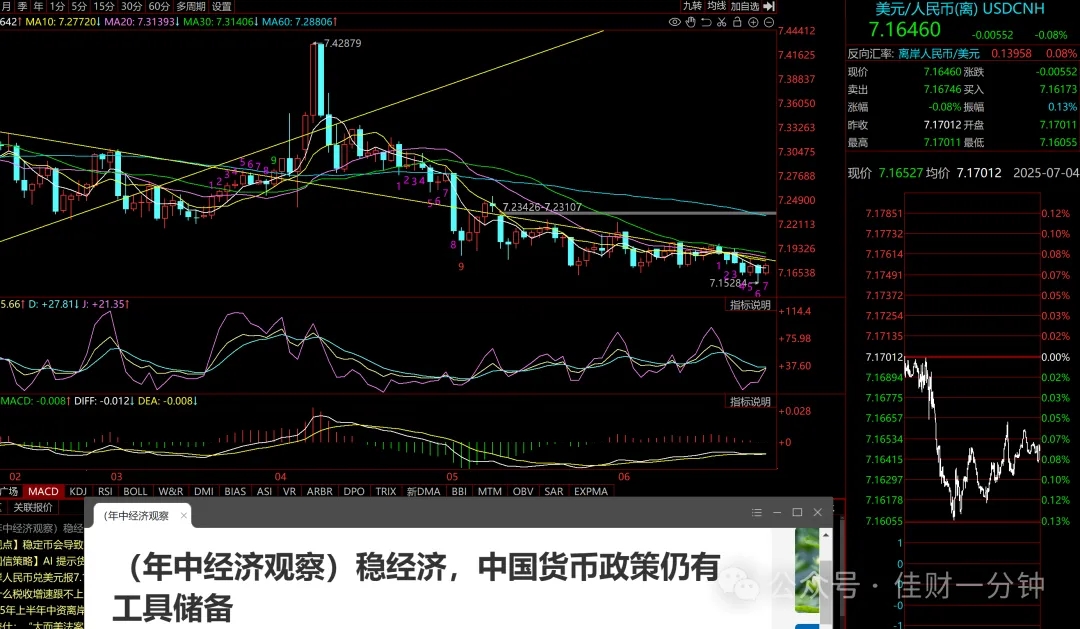Click the 7.15284 low price label
This screenshot has height=629, width=1080.
pyautogui.click(x=728, y=283)
